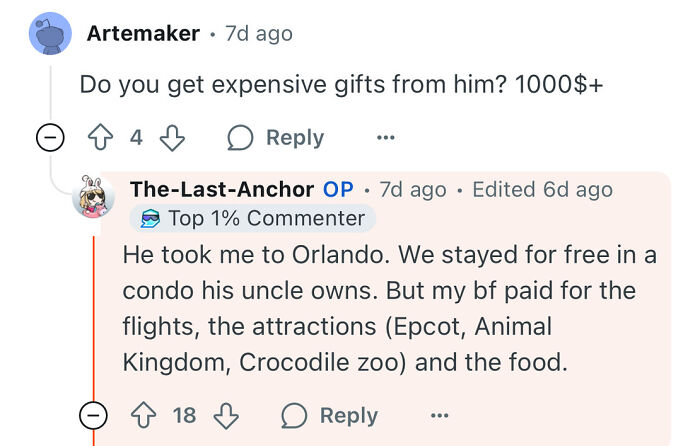Click speech bubble icon under Artemaker's comment
The width and height of the screenshot is (700, 446).
241,137
